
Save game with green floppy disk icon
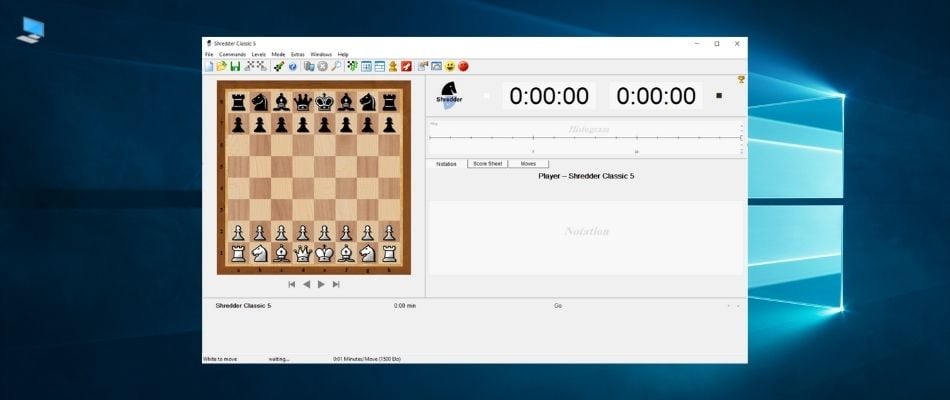(235, 66)
